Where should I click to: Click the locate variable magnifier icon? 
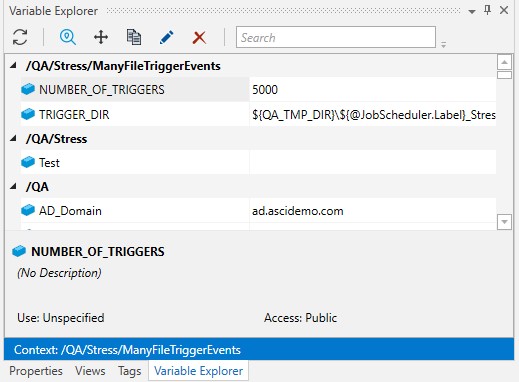click(68, 37)
